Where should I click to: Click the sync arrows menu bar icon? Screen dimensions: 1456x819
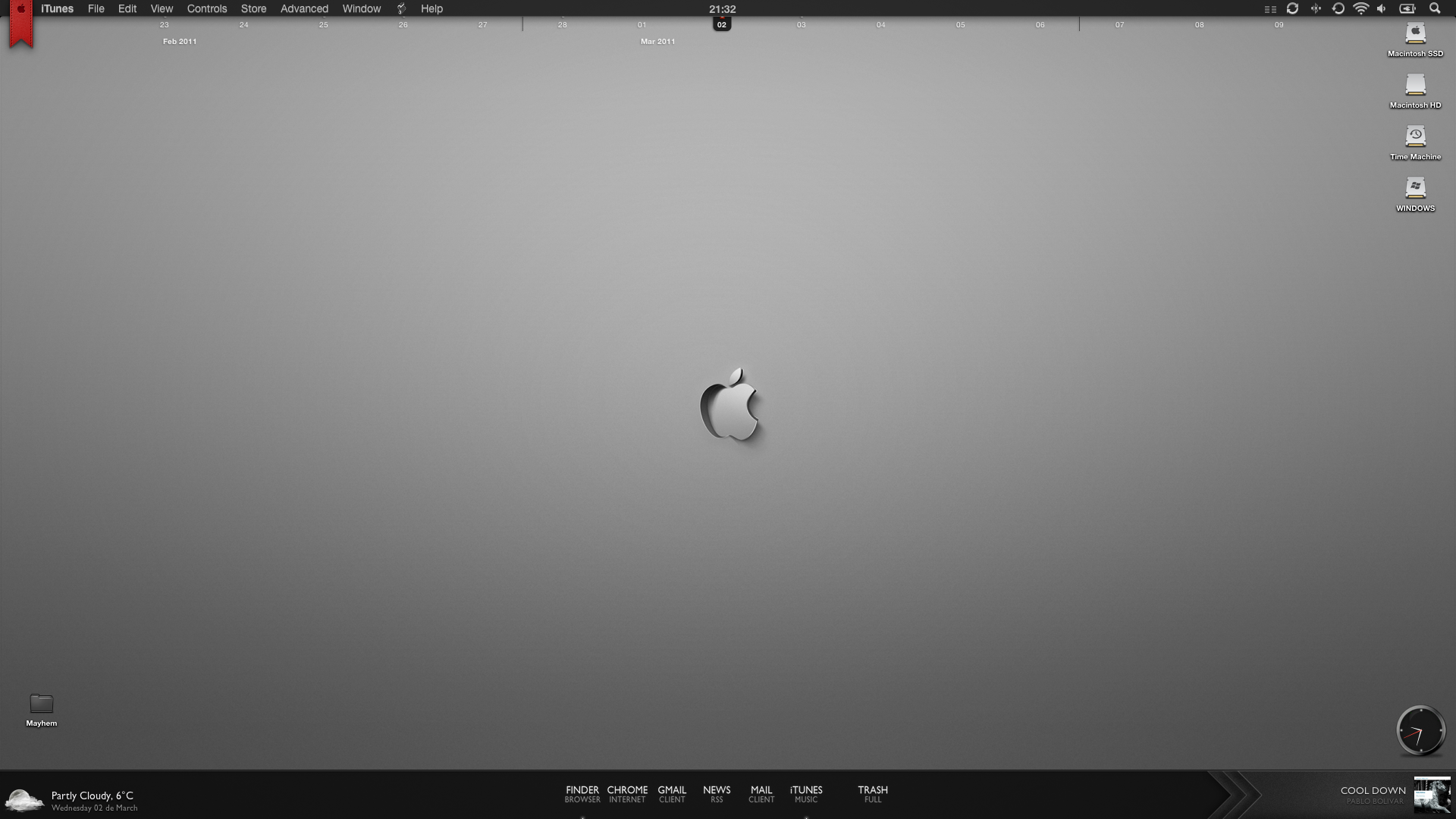1292,9
